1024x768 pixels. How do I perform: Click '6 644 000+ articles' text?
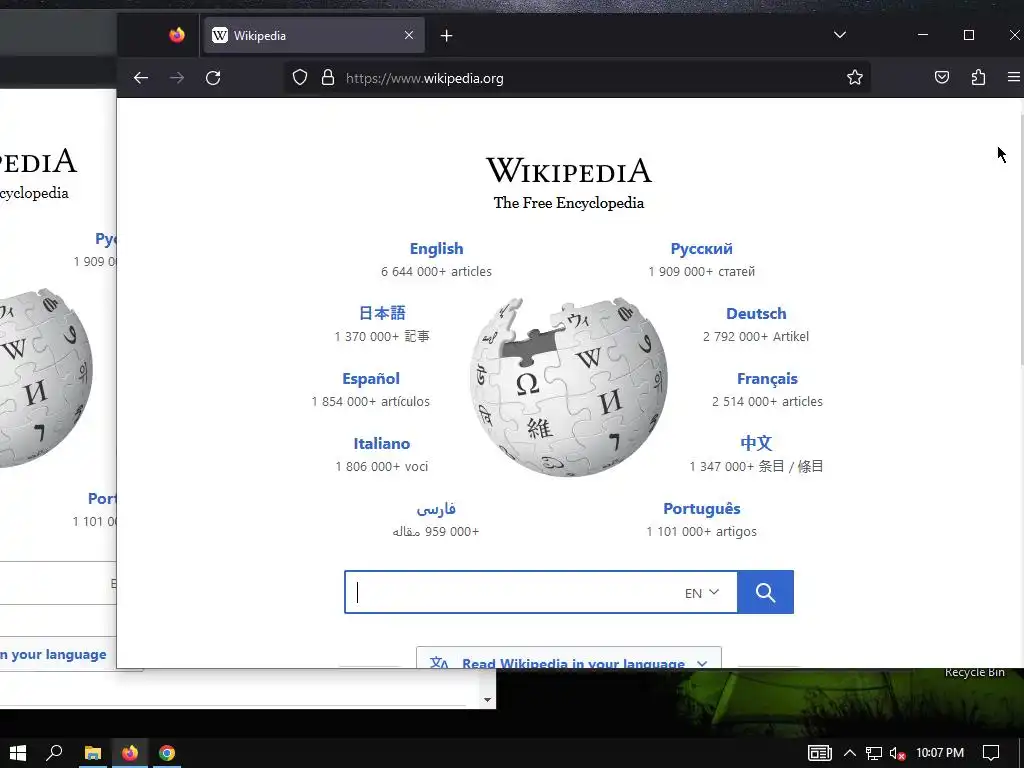pyautogui.click(x=436, y=272)
